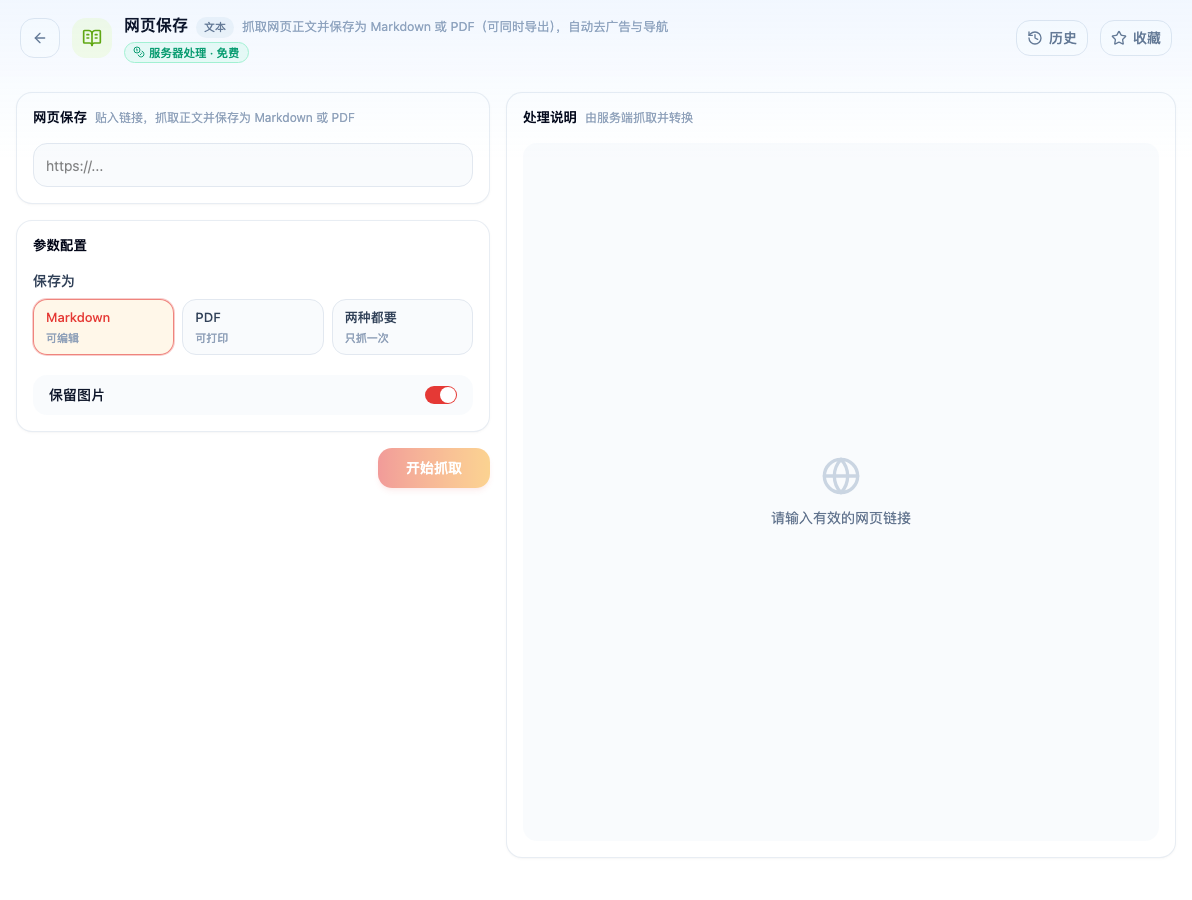Click the 文本 category tag
The image size is (1192, 900).
214,27
